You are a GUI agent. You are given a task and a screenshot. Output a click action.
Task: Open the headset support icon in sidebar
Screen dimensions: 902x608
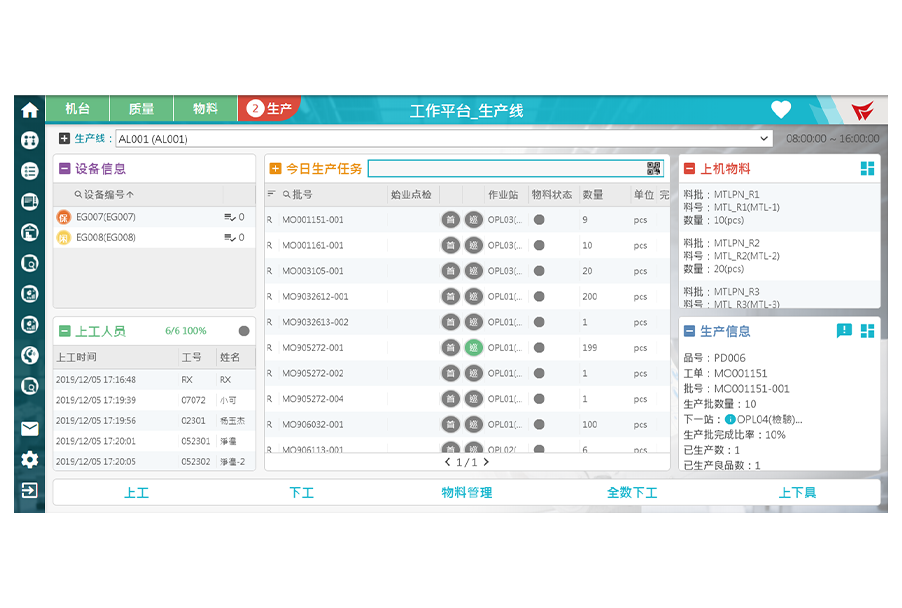click(x=29, y=355)
